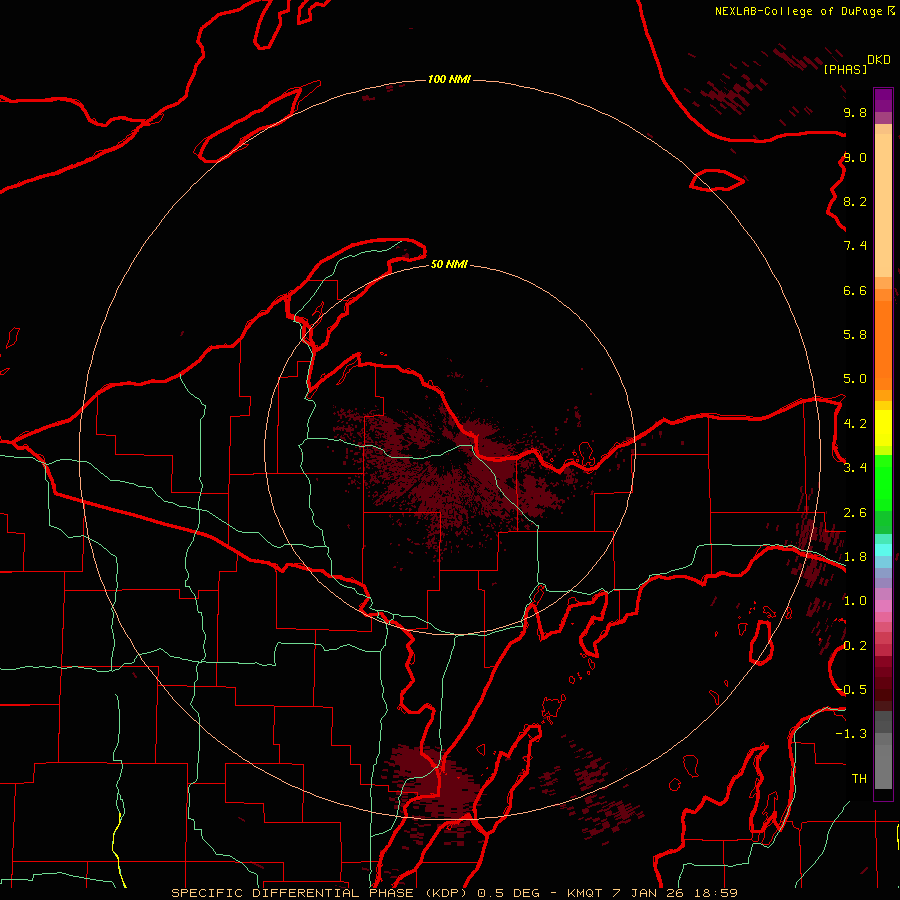Click the 5.0 scale value

tap(855, 379)
